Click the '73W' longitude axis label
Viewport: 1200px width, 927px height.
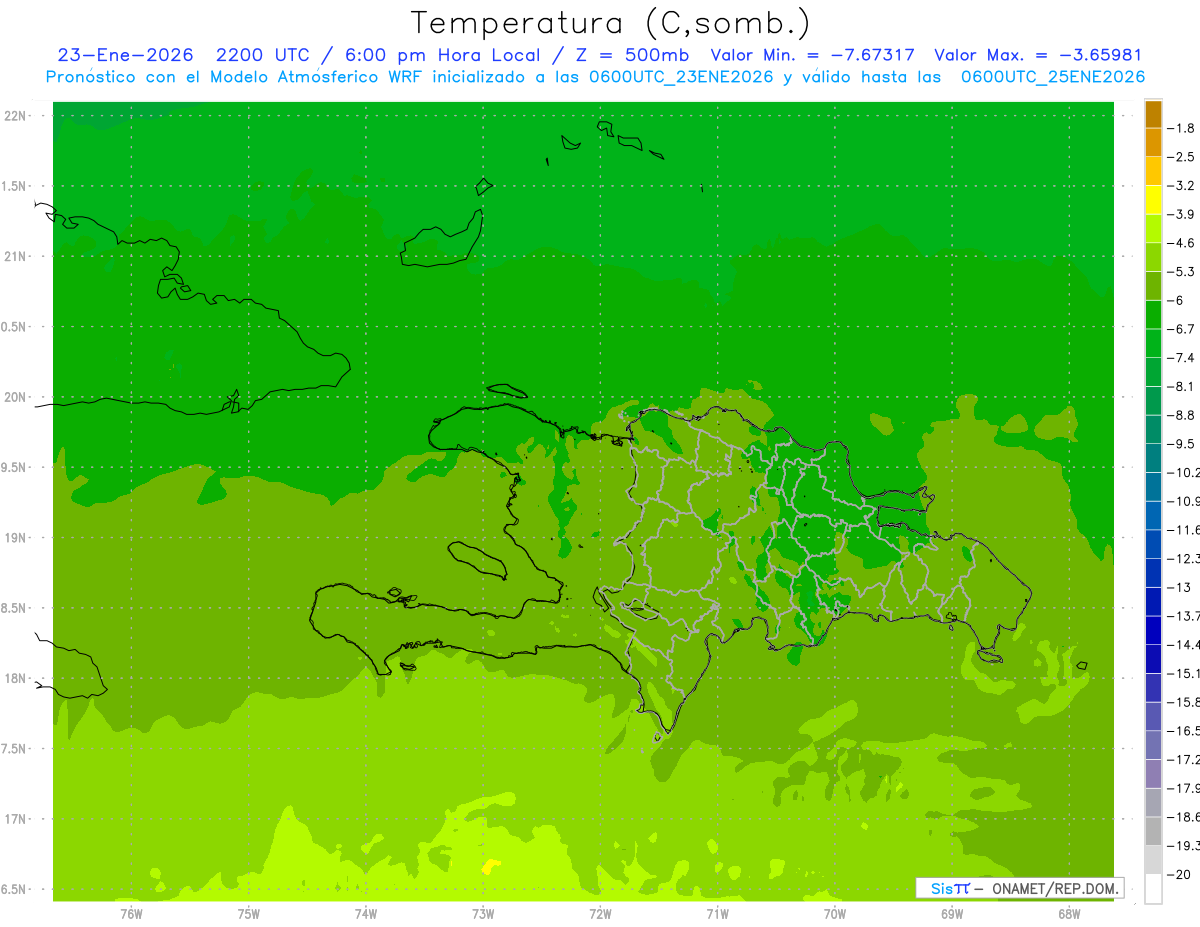click(x=483, y=913)
